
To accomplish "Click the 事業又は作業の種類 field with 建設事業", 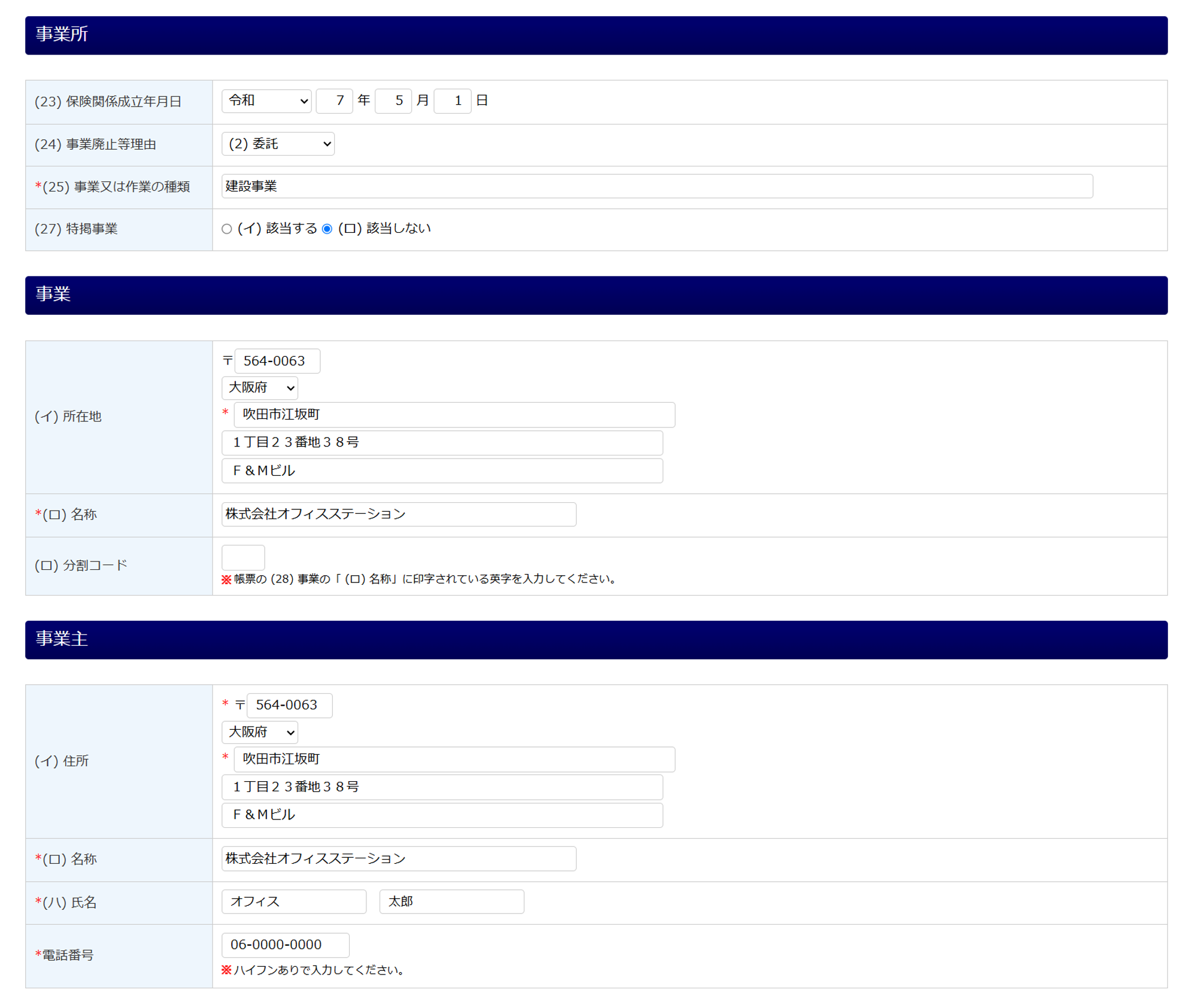I will point(656,186).
